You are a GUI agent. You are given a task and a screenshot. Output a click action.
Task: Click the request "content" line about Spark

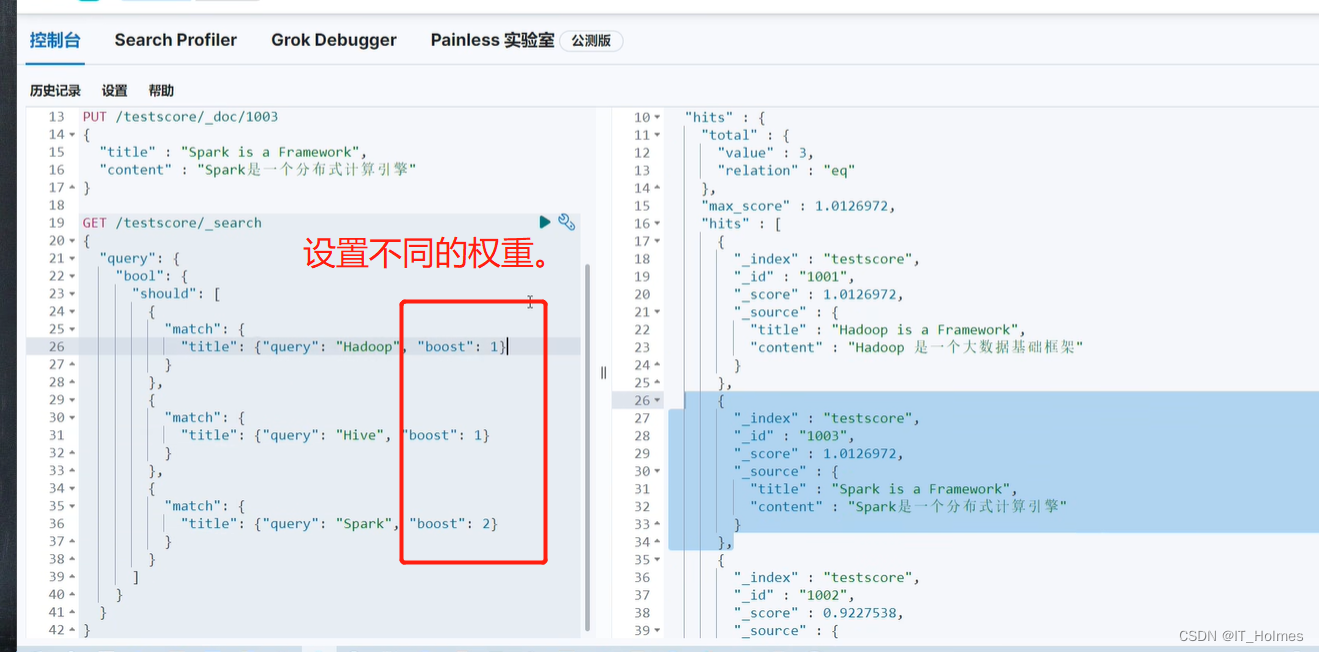[x=257, y=170]
